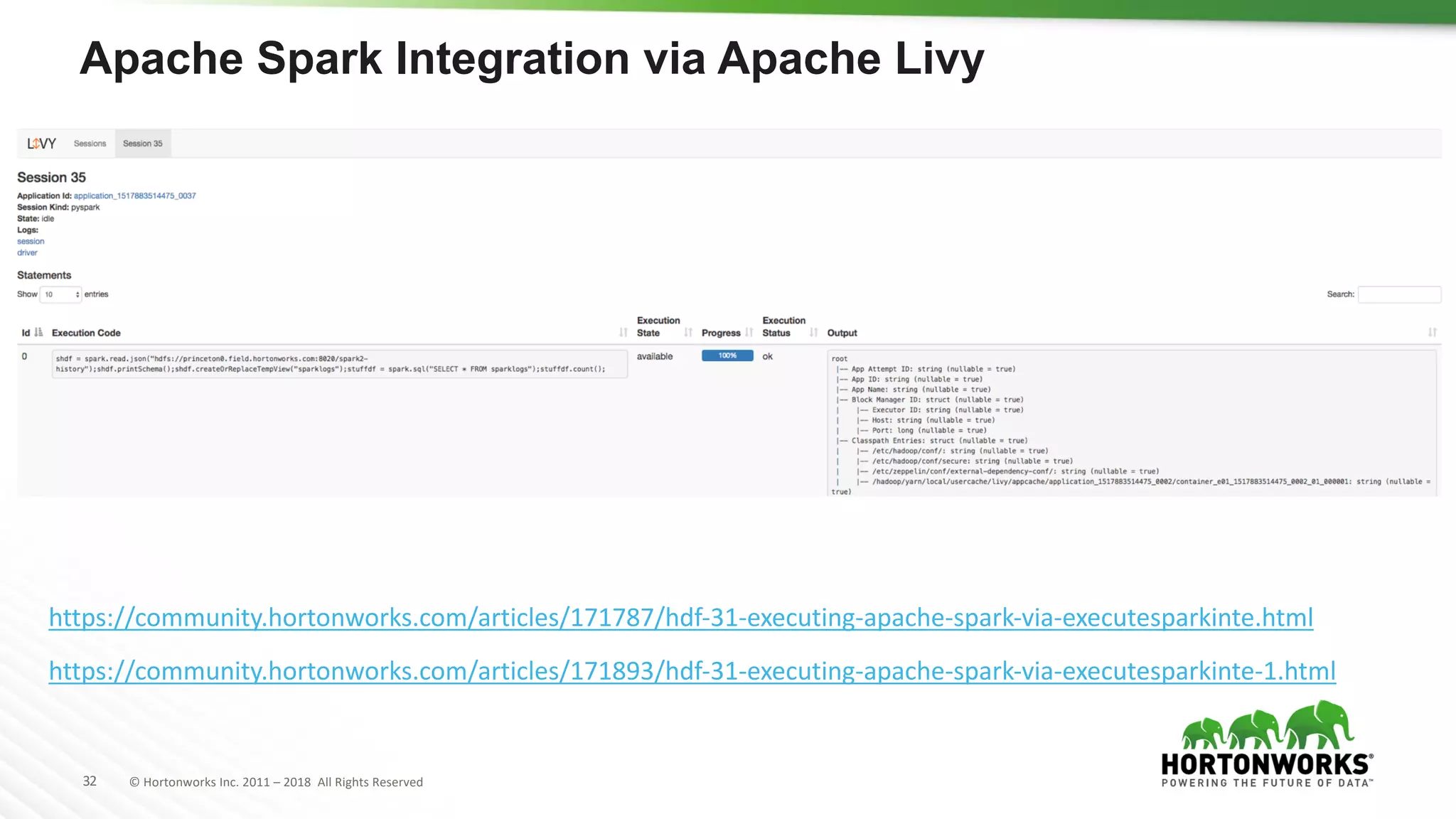Viewport: 1456px width, 819px height.
Task: Open application_1517883514475_0037 link
Action: [135, 196]
